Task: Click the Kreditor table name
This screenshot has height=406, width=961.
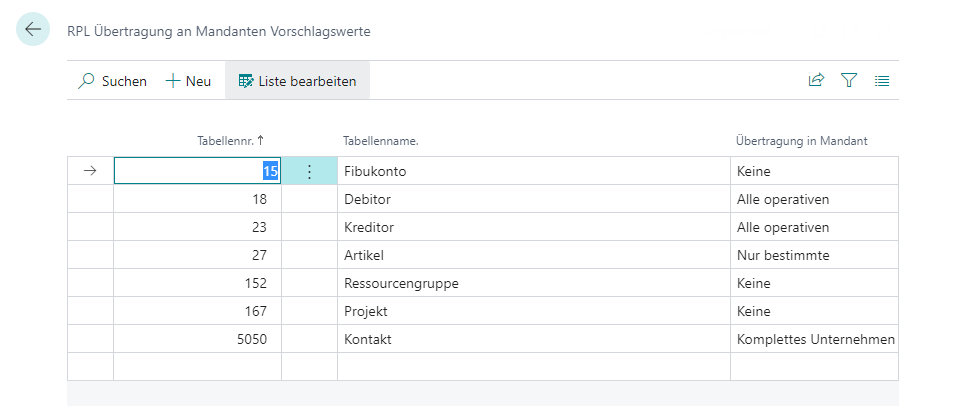Action: click(369, 228)
